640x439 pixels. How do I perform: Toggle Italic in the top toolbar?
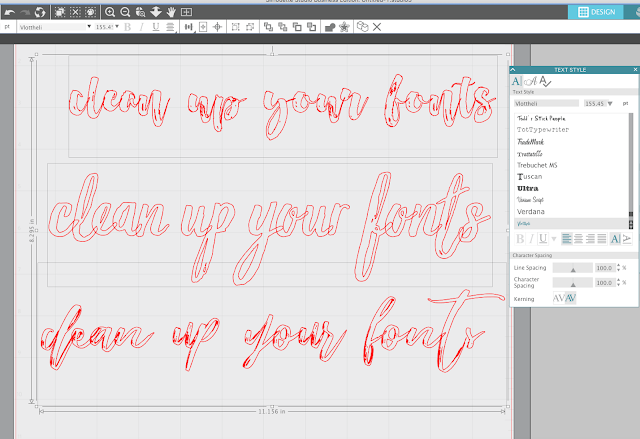tap(142, 27)
